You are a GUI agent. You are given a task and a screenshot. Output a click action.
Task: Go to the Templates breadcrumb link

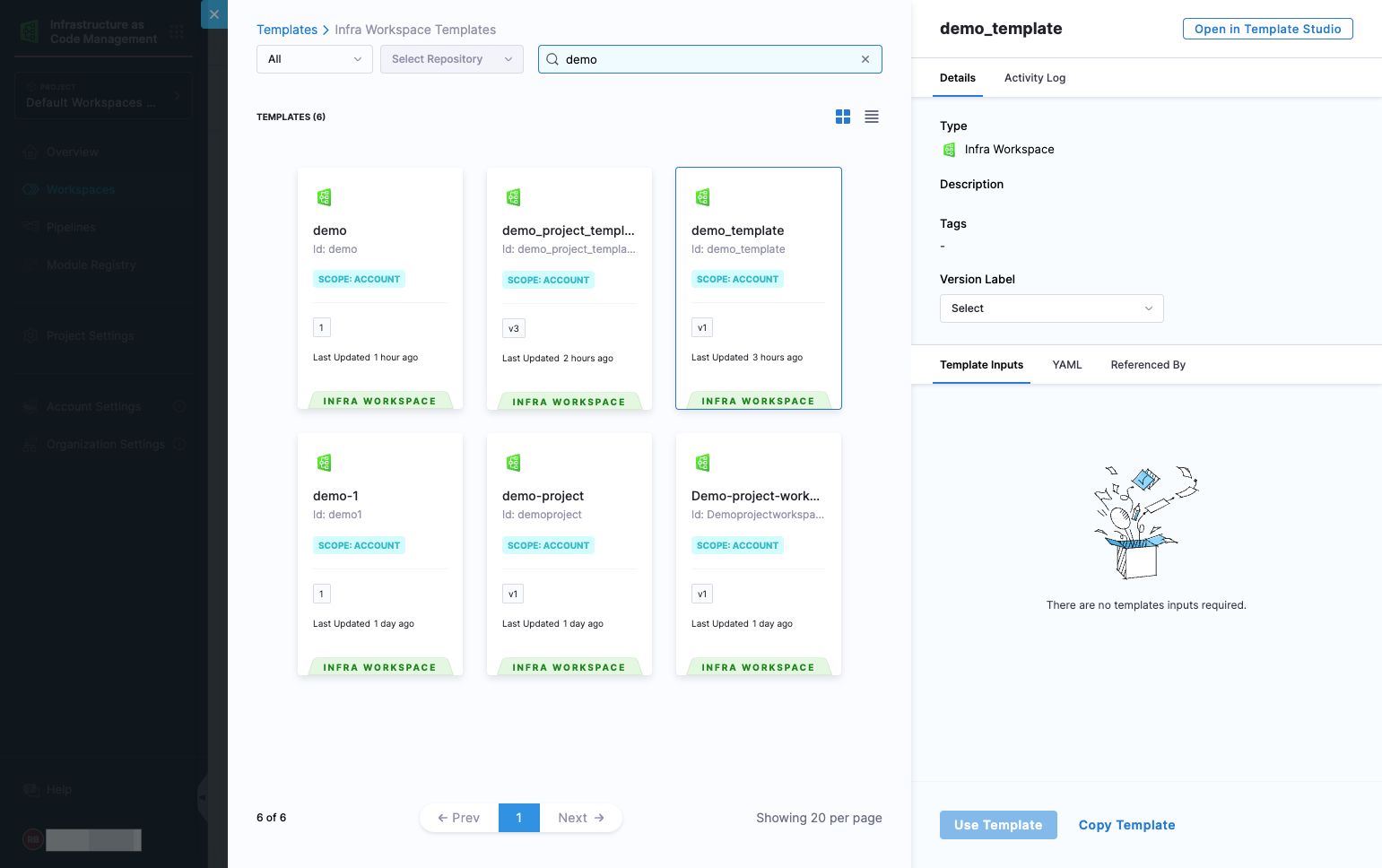(287, 30)
